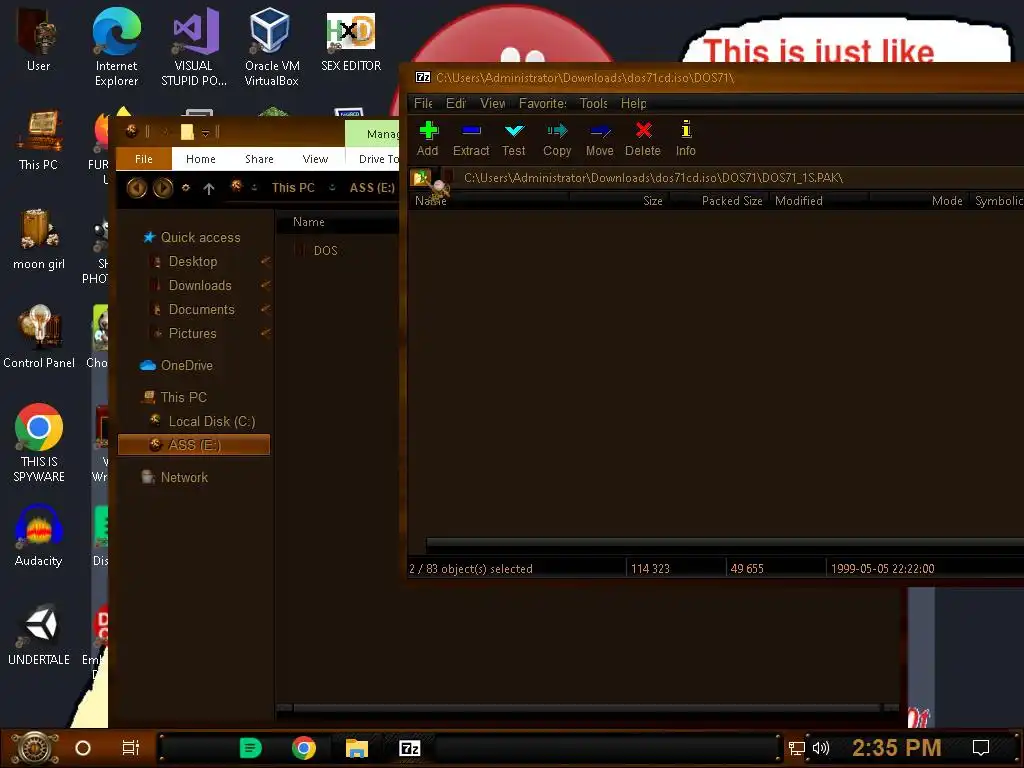Sort 7-Zip list by Modified column
Image resolution: width=1024 pixels, height=768 pixels.
[820, 200]
